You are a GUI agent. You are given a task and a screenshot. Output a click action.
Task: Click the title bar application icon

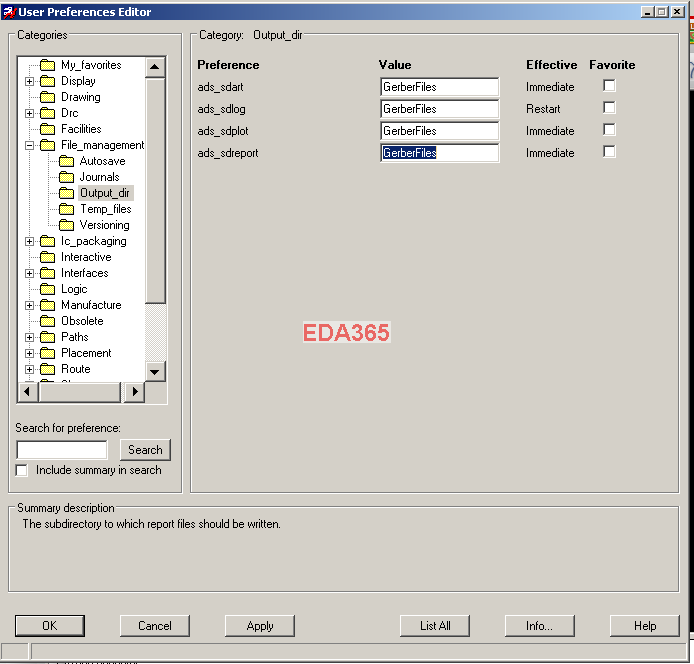point(9,12)
